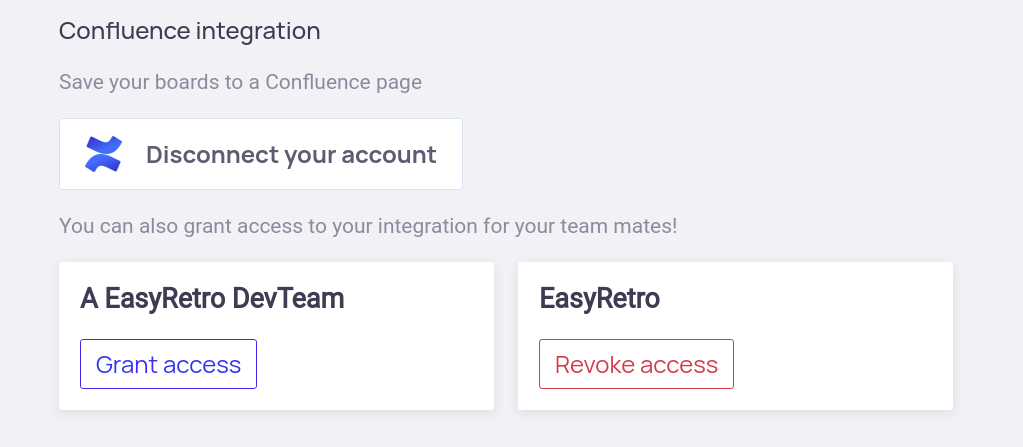Click the word "Disconnect" on the account button

(x=212, y=155)
